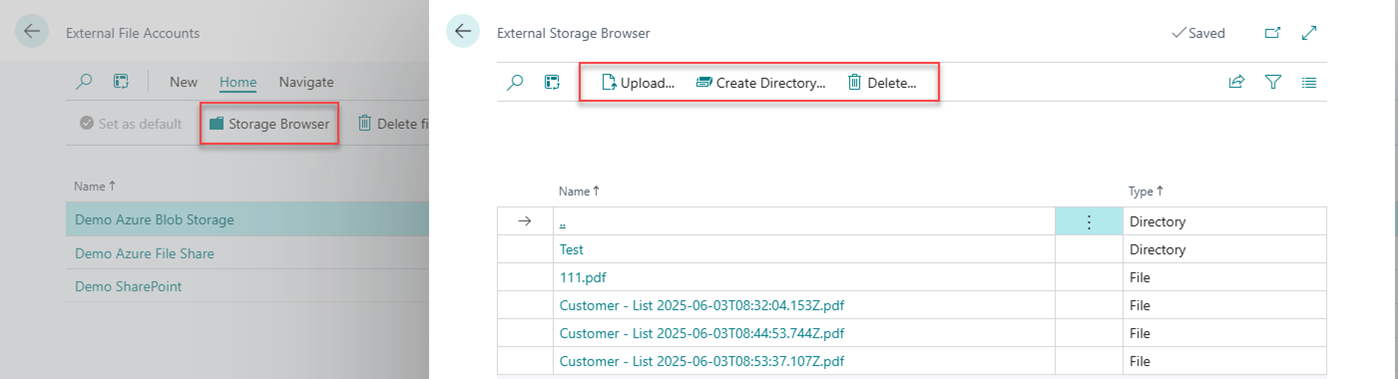The image size is (1398, 379).
Task: Choose Create Directory action
Action: (761, 83)
